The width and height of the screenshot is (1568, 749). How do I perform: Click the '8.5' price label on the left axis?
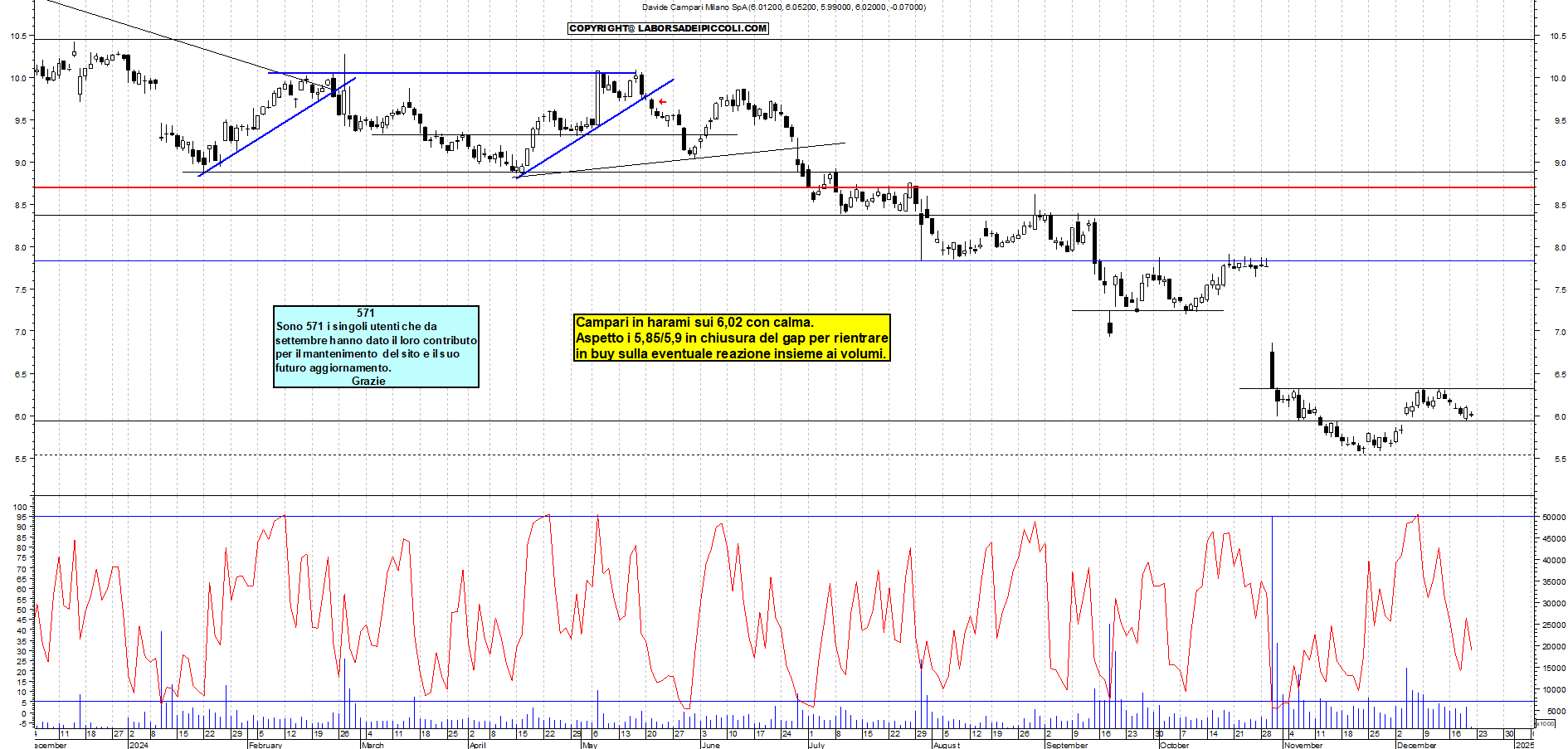point(20,206)
